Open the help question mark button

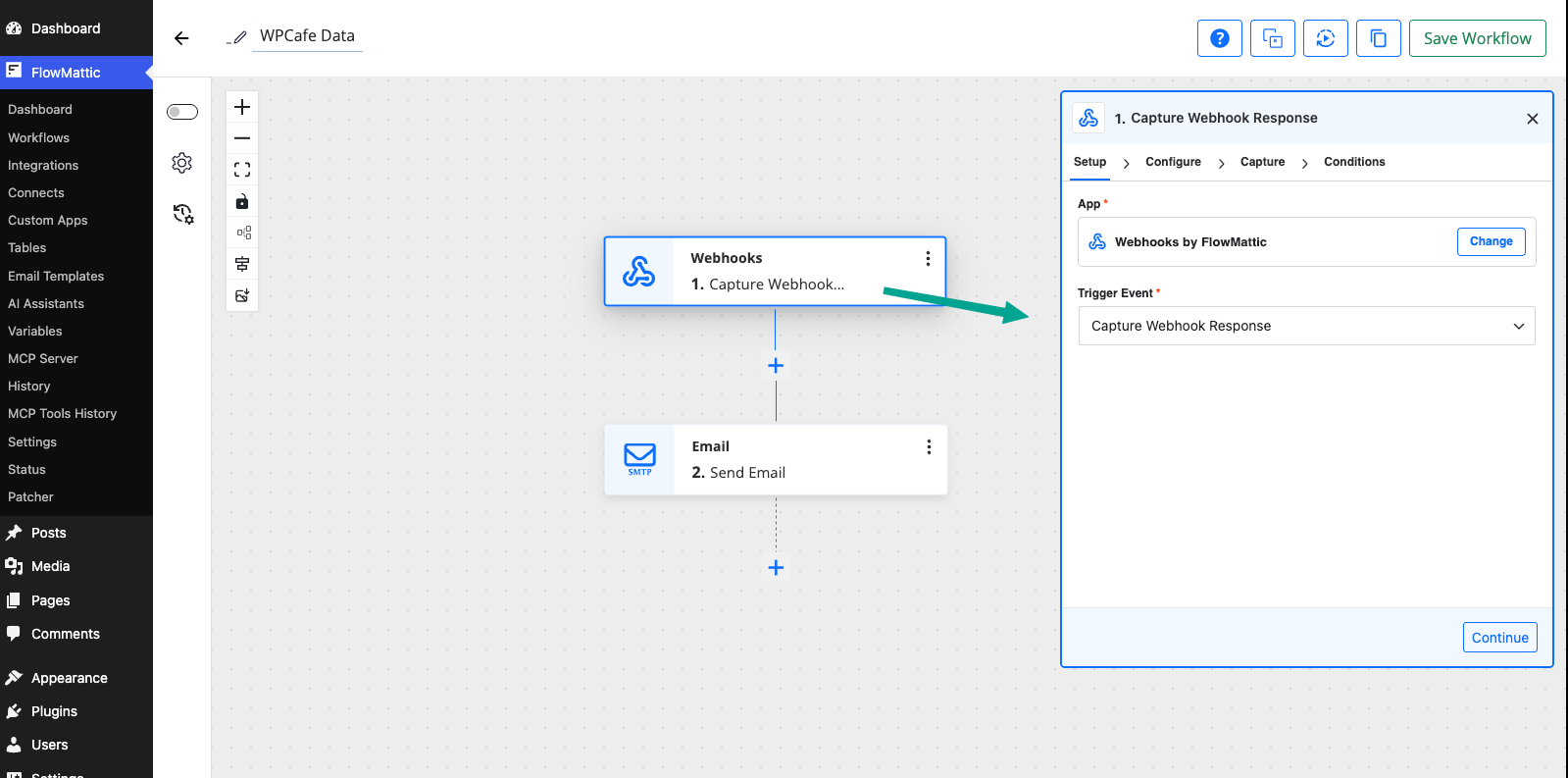pyautogui.click(x=1220, y=38)
